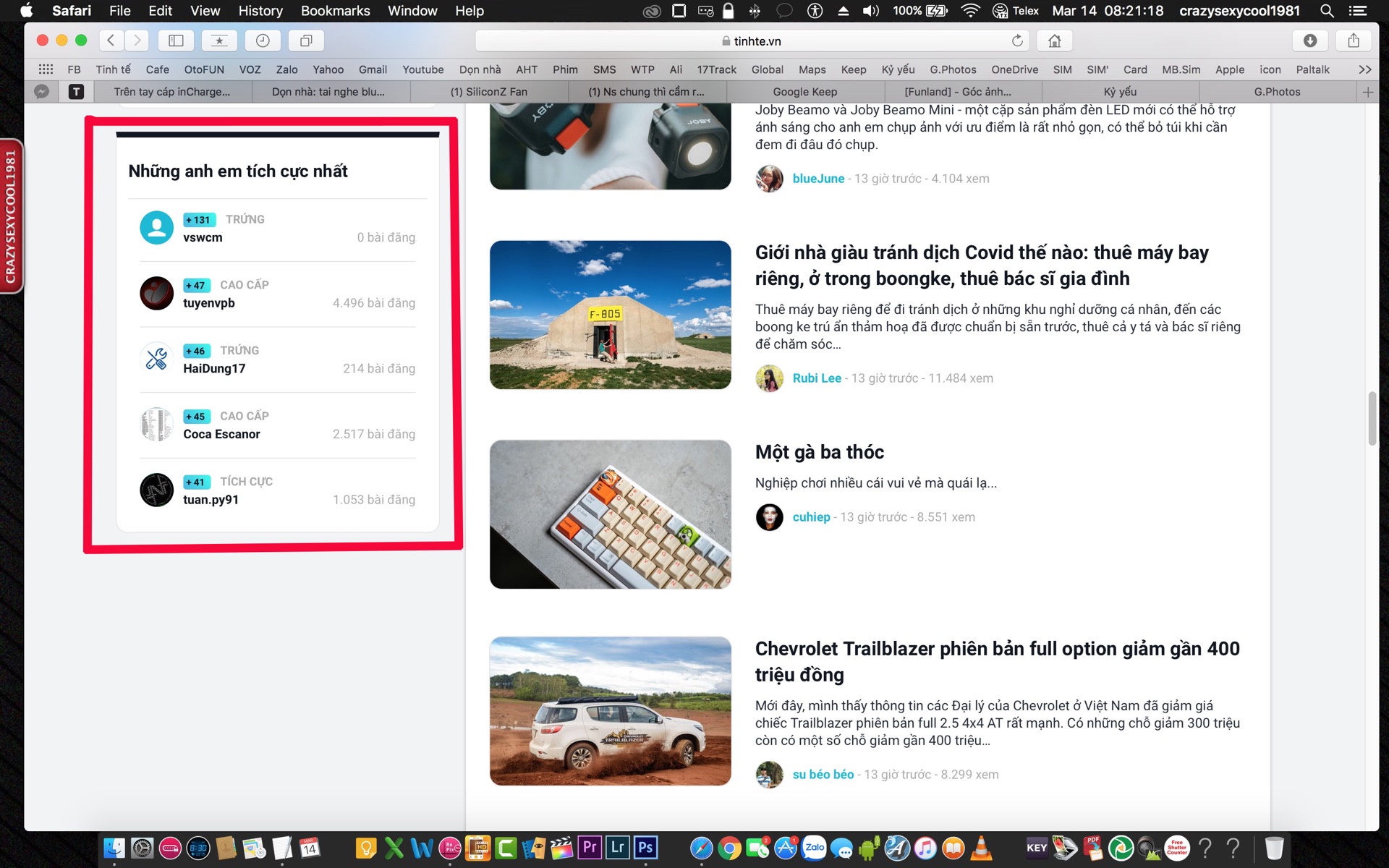Go forward with Safari's forward arrow
1389x868 pixels.
(137, 41)
